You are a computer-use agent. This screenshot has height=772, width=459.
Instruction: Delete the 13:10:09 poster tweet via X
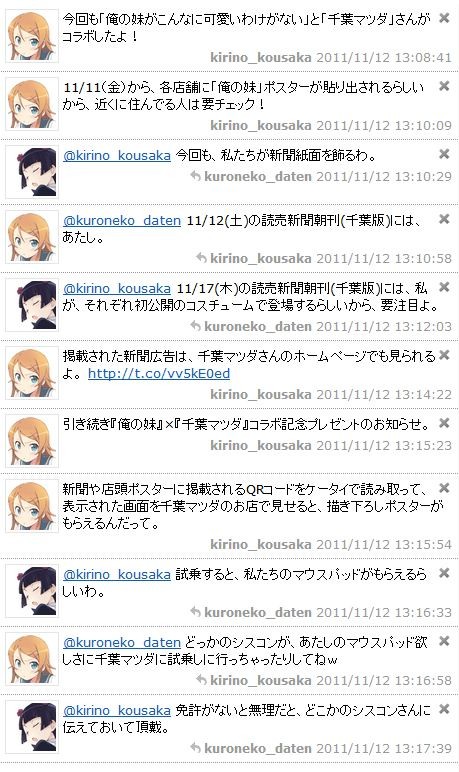444,86
